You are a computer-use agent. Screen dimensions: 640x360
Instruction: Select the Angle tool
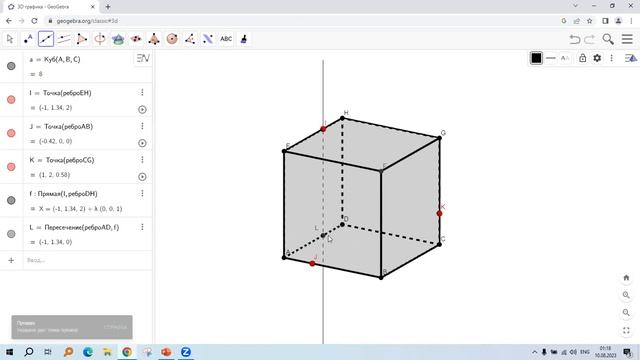pos(190,39)
